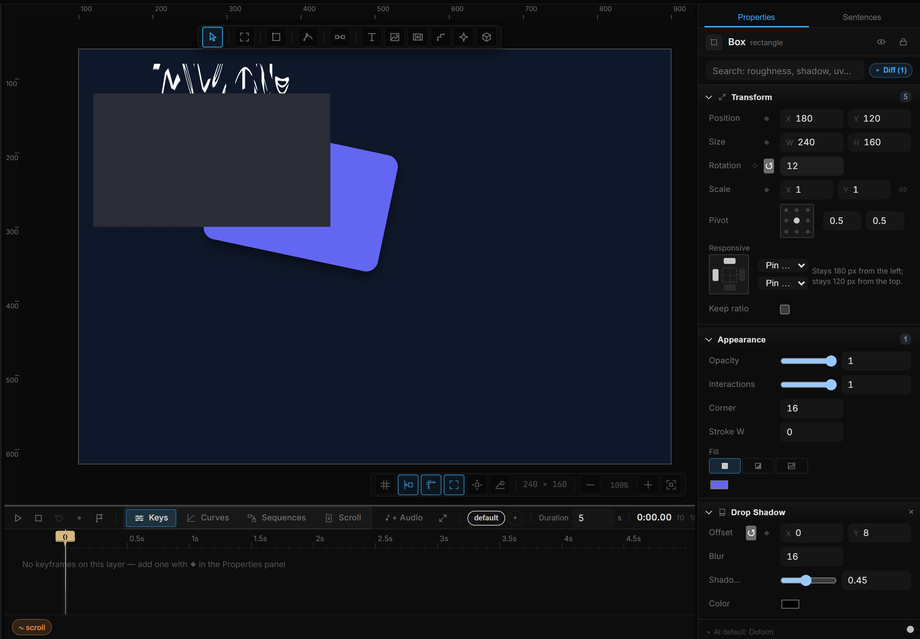Open the Sequences timeline tab
The width and height of the screenshot is (920, 639).
click(276, 518)
